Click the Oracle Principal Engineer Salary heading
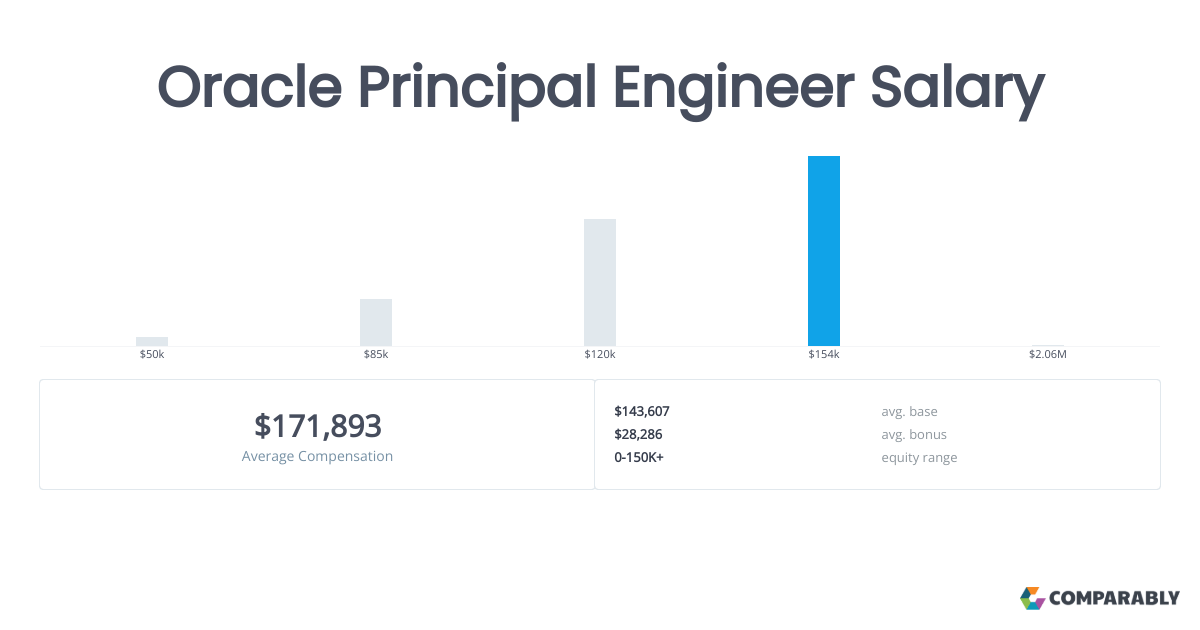This screenshot has height=630, width=1200. pos(601,88)
